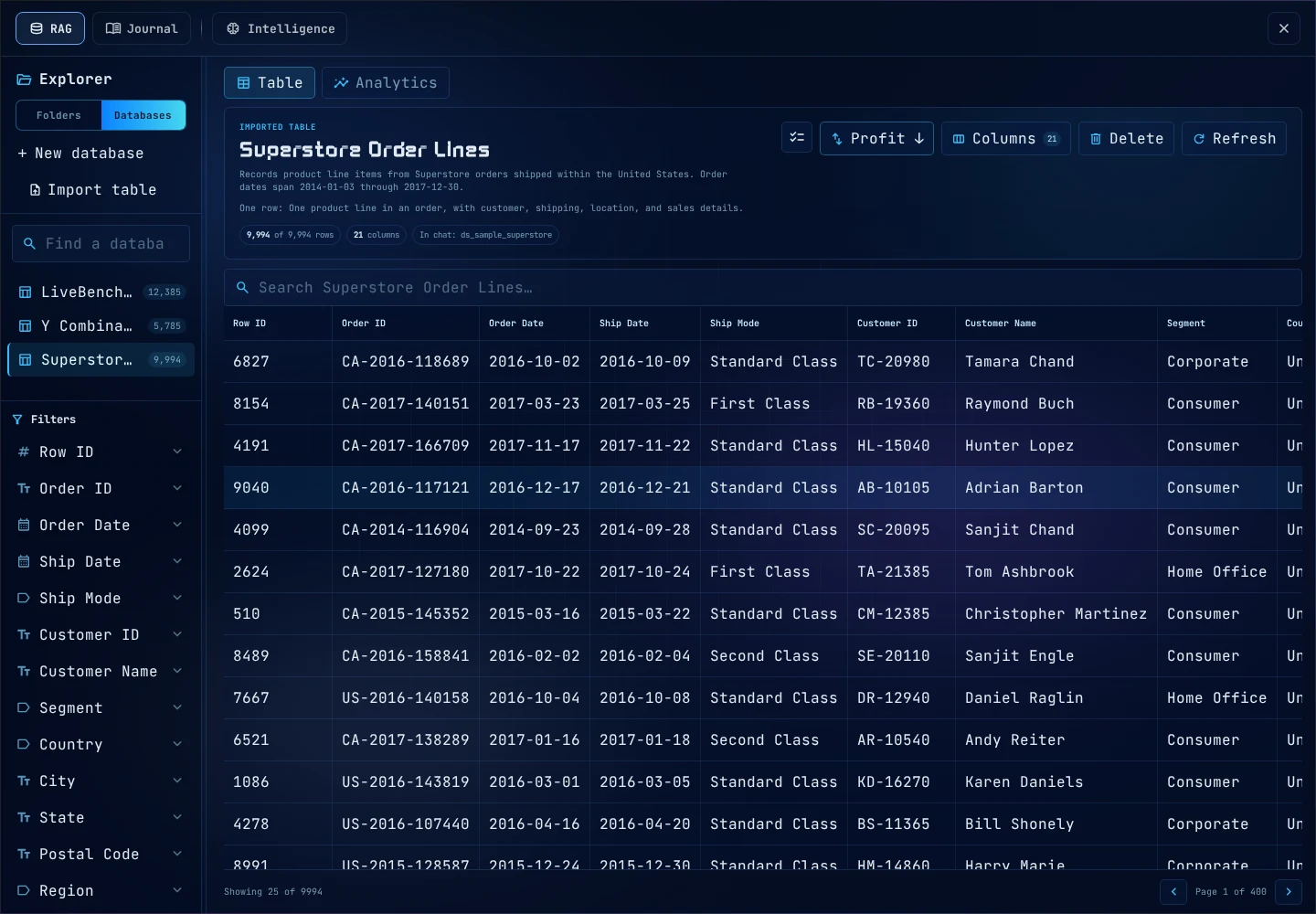
Task: Expand the Order ID filter
Action: tap(101, 489)
